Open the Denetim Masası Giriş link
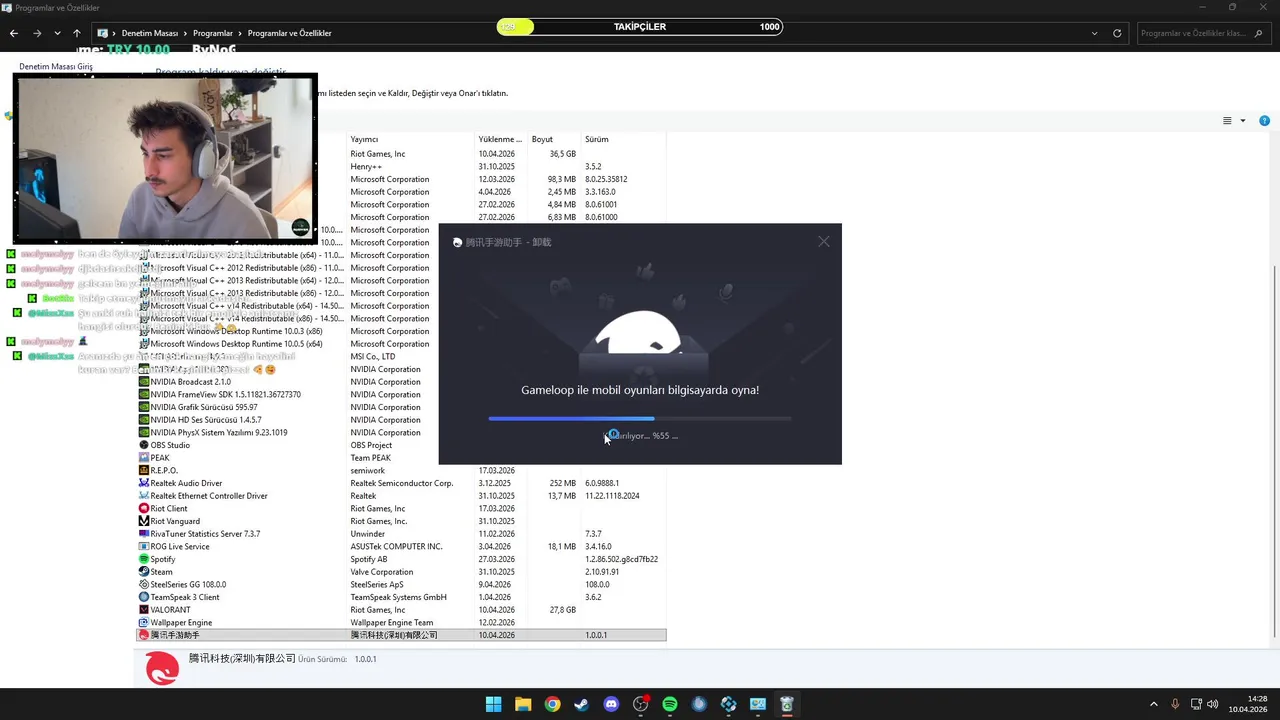This screenshot has height=720, width=1280. pos(56,67)
